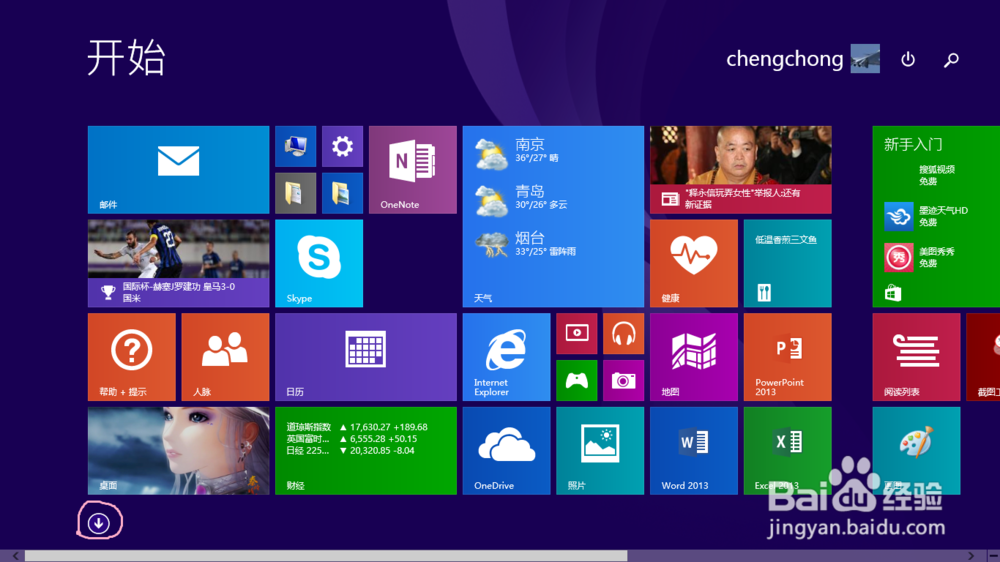Select the 墨迹天气HD app entry
The image size is (1000, 562).
pyautogui.click(x=927, y=216)
